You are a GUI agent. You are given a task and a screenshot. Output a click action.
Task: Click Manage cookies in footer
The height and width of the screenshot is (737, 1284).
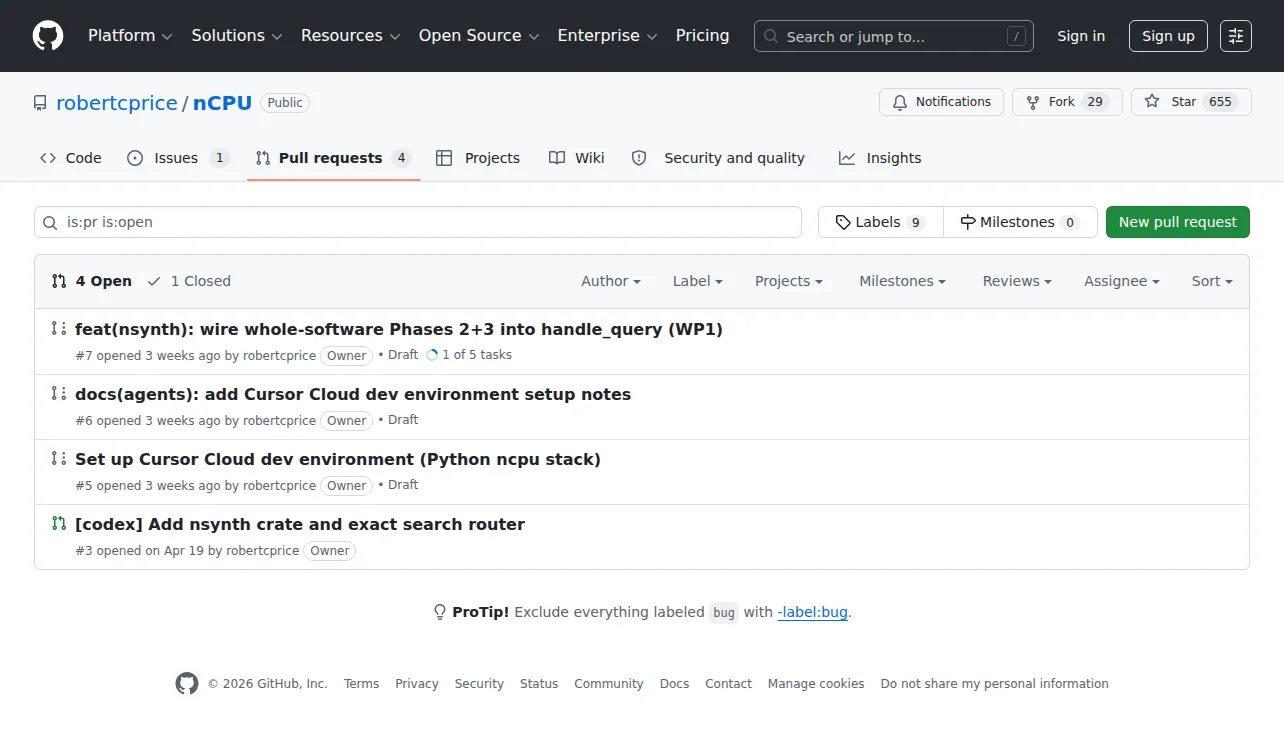[816, 684]
